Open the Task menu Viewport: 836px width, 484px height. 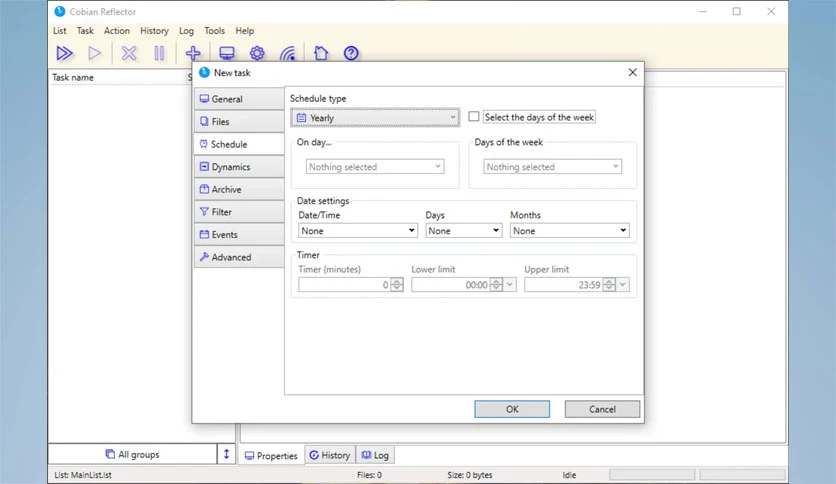(85, 31)
